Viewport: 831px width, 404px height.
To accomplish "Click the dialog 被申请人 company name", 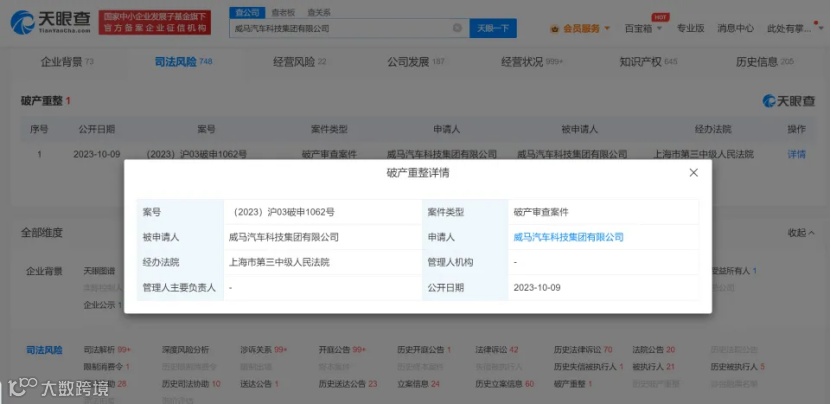I will [284, 237].
